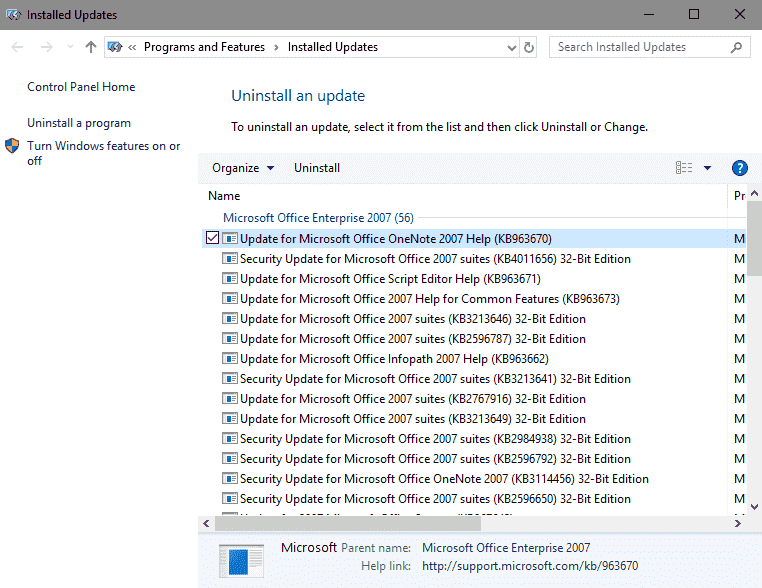Click Programs and Features breadcrumb
The width and height of the screenshot is (762, 588).
click(204, 47)
